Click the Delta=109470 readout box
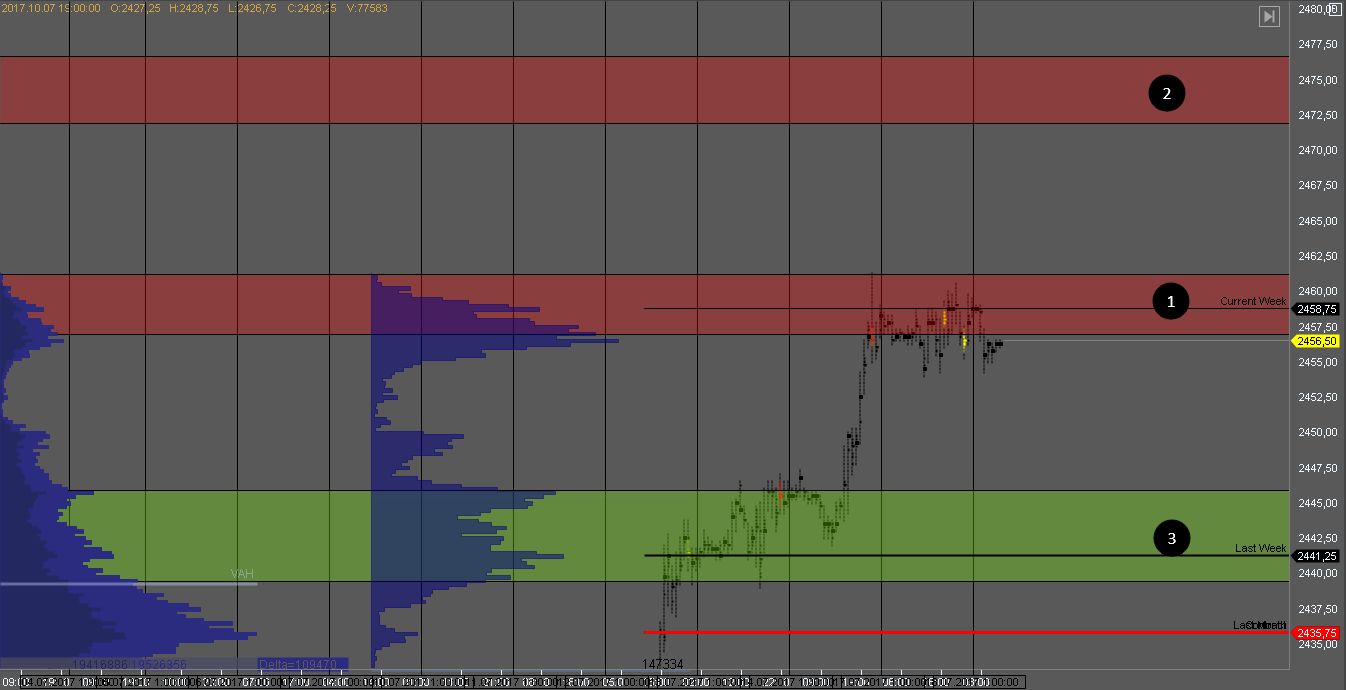 pos(302,663)
